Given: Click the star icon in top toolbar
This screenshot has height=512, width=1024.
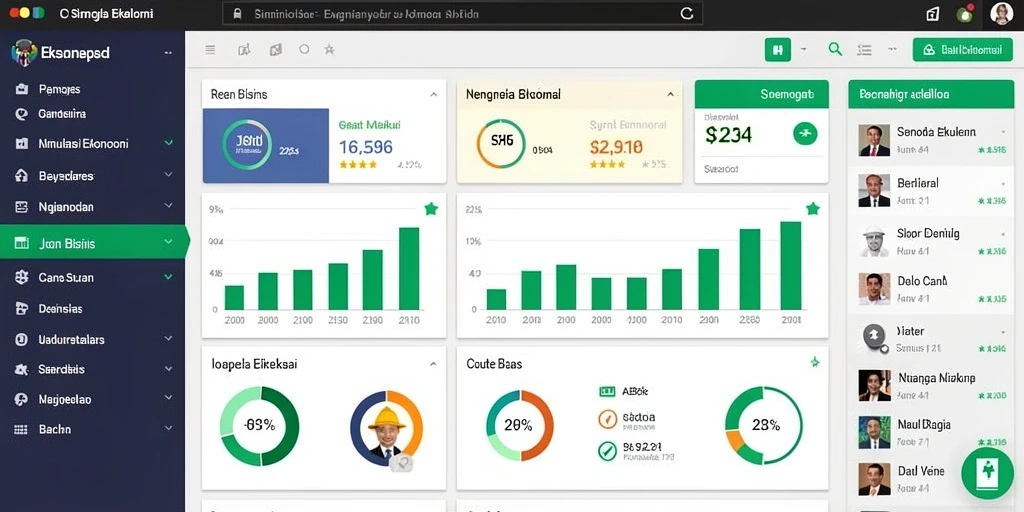Looking at the screenshot, I should (x=329, y=49).
